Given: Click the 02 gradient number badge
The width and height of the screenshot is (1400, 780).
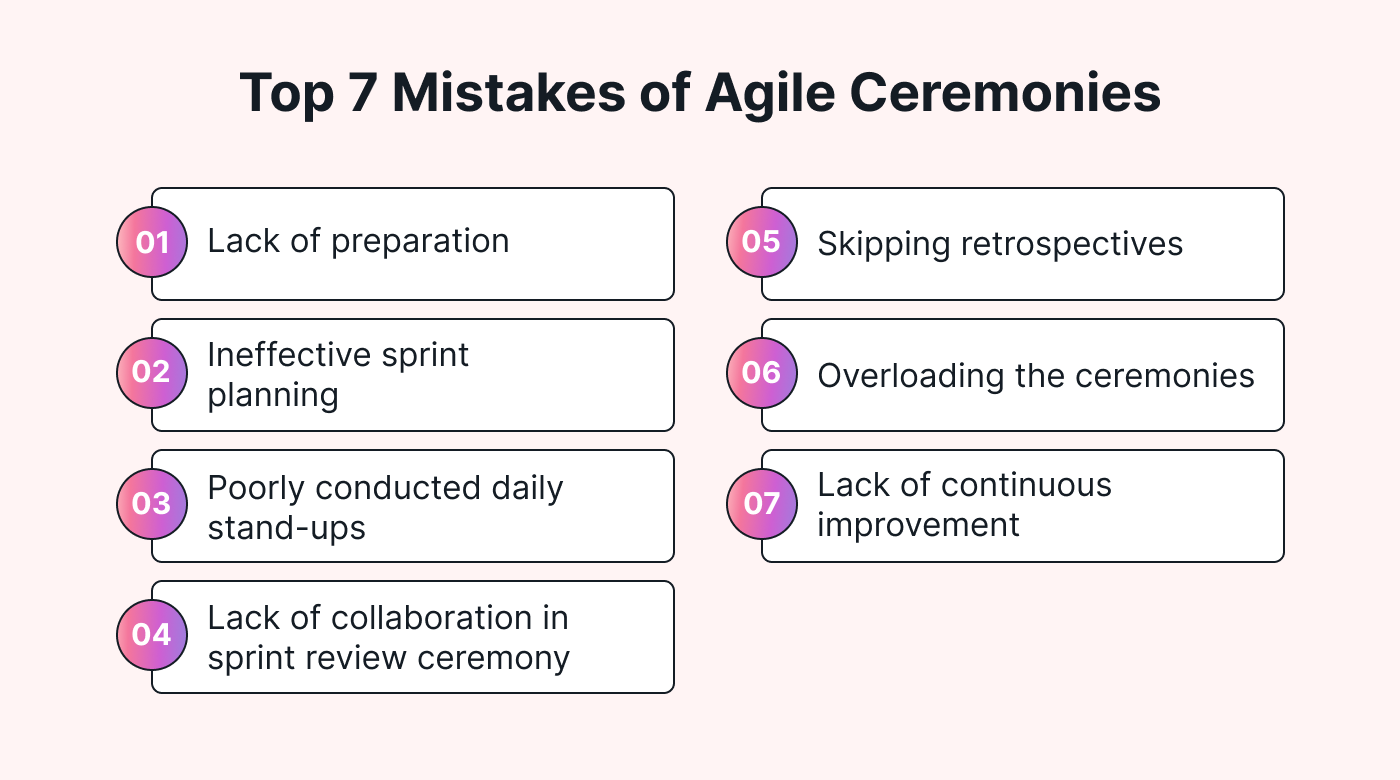Looking at the screenshot, I should click(152, 373).
